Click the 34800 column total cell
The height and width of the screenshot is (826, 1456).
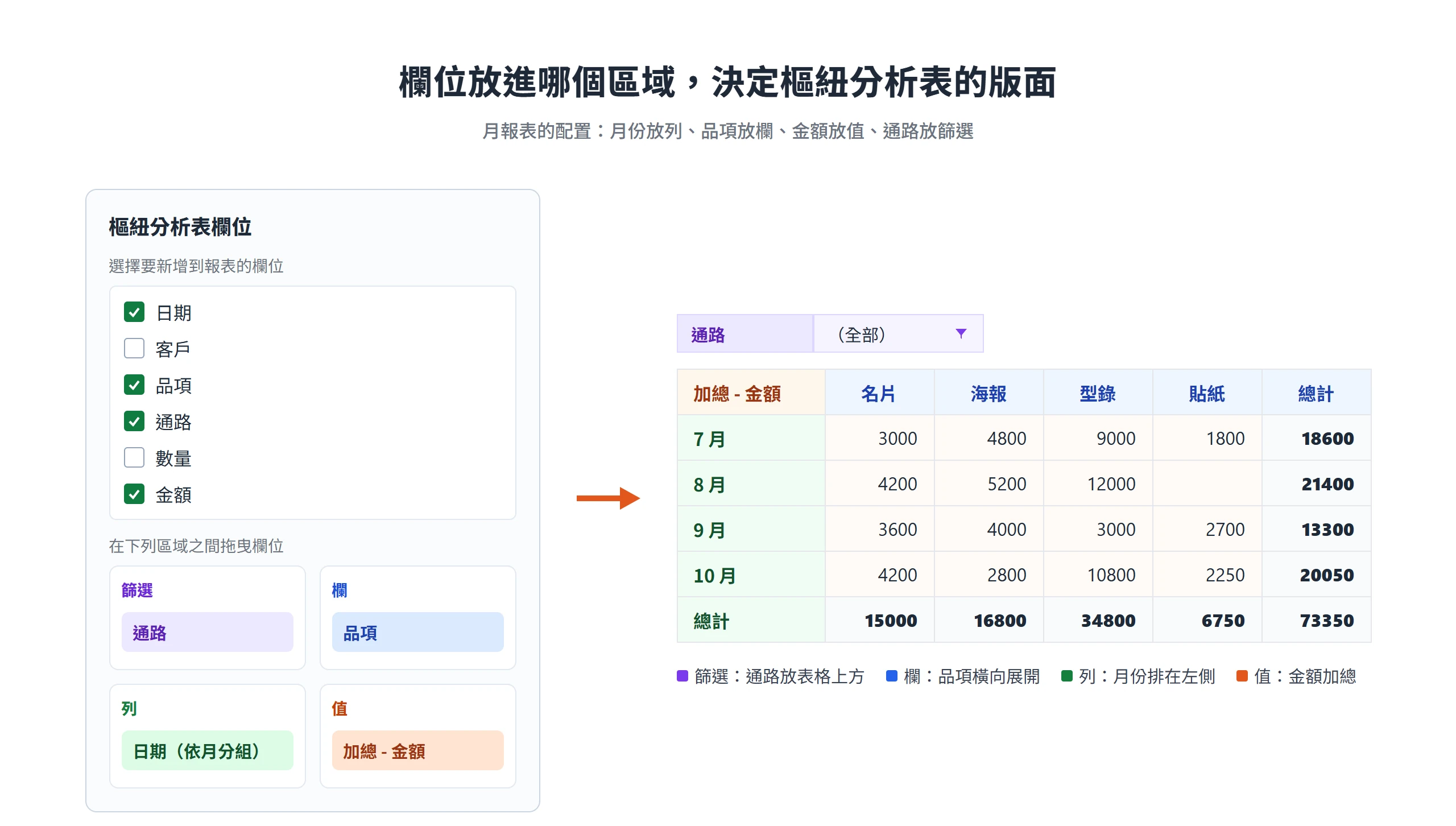pos(1098,620)
